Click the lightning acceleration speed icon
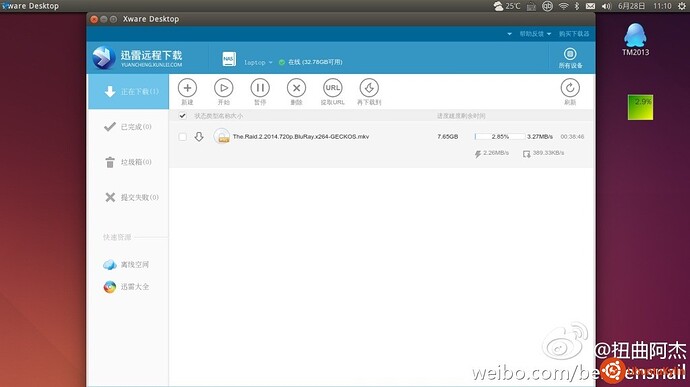The height and width of the screenshot is (387, 690). coord(477,154)
